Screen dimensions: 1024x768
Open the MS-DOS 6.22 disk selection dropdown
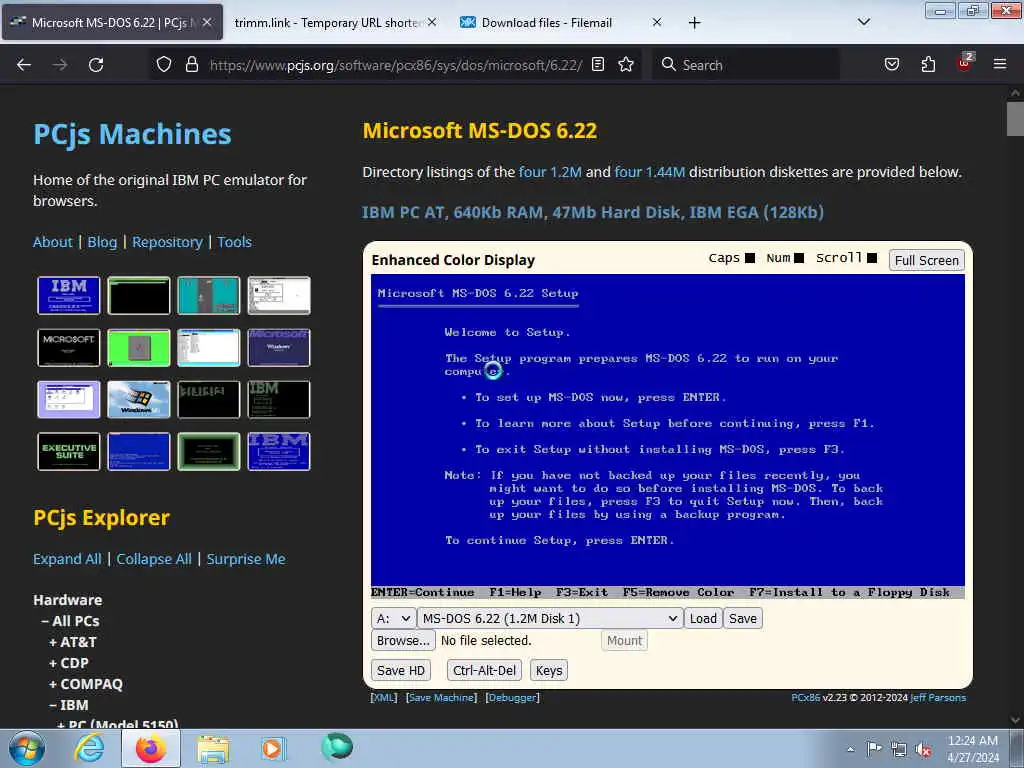point(551,618)
